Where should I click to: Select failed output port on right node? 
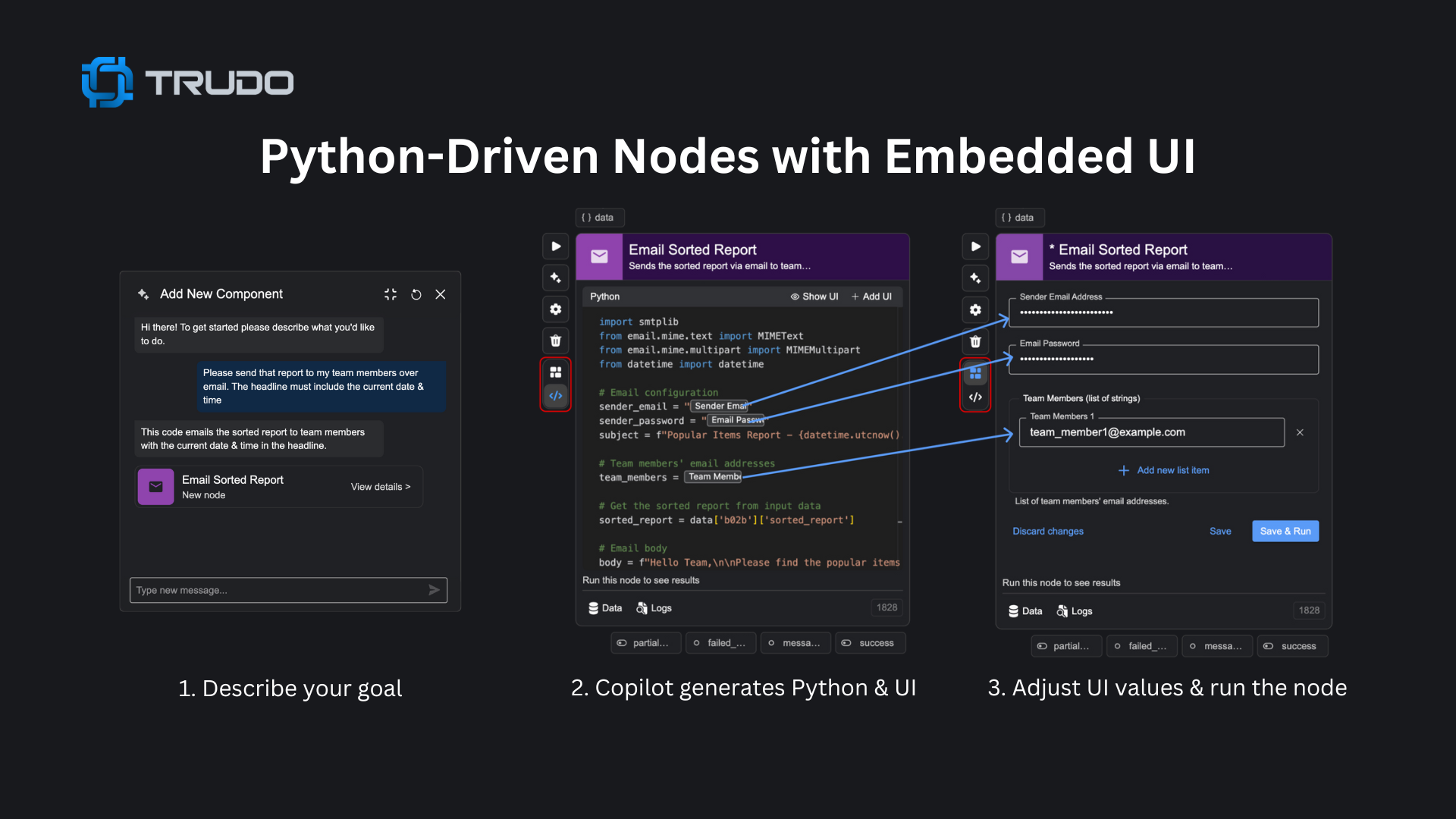(x=1141, y=646)
